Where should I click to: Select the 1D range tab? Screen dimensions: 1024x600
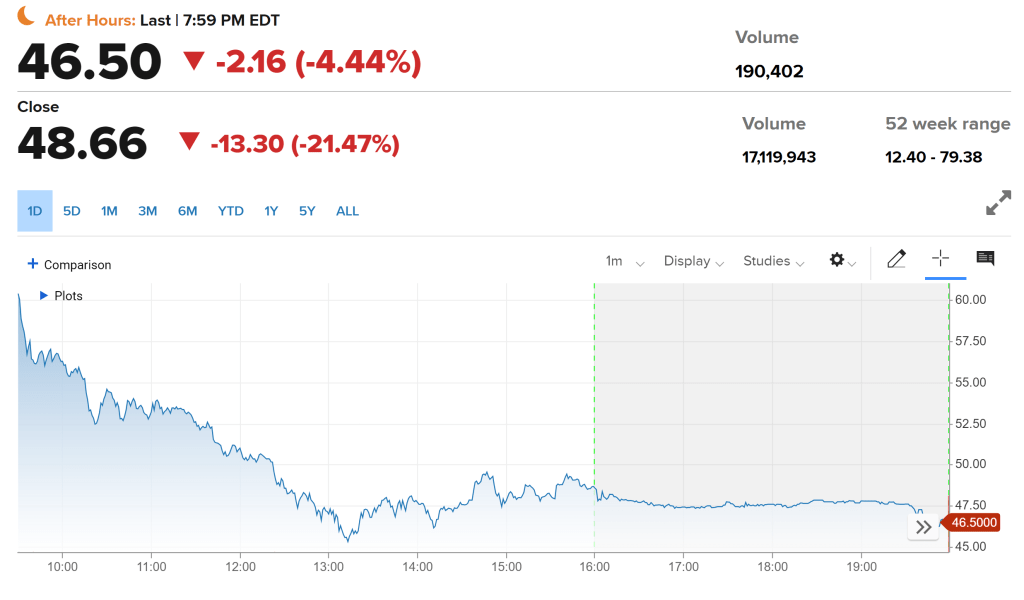coord(35,211)
